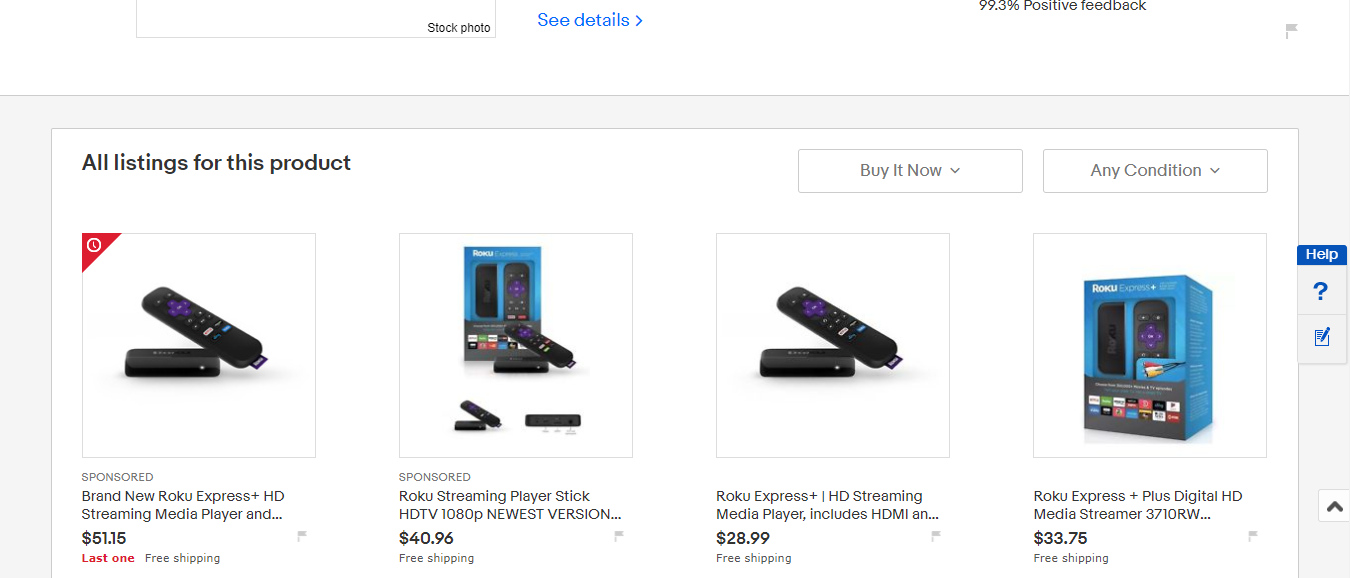
Task: Flag the Roku Express + Plus Digital HD listing
Action: (x=1253, y=535)
